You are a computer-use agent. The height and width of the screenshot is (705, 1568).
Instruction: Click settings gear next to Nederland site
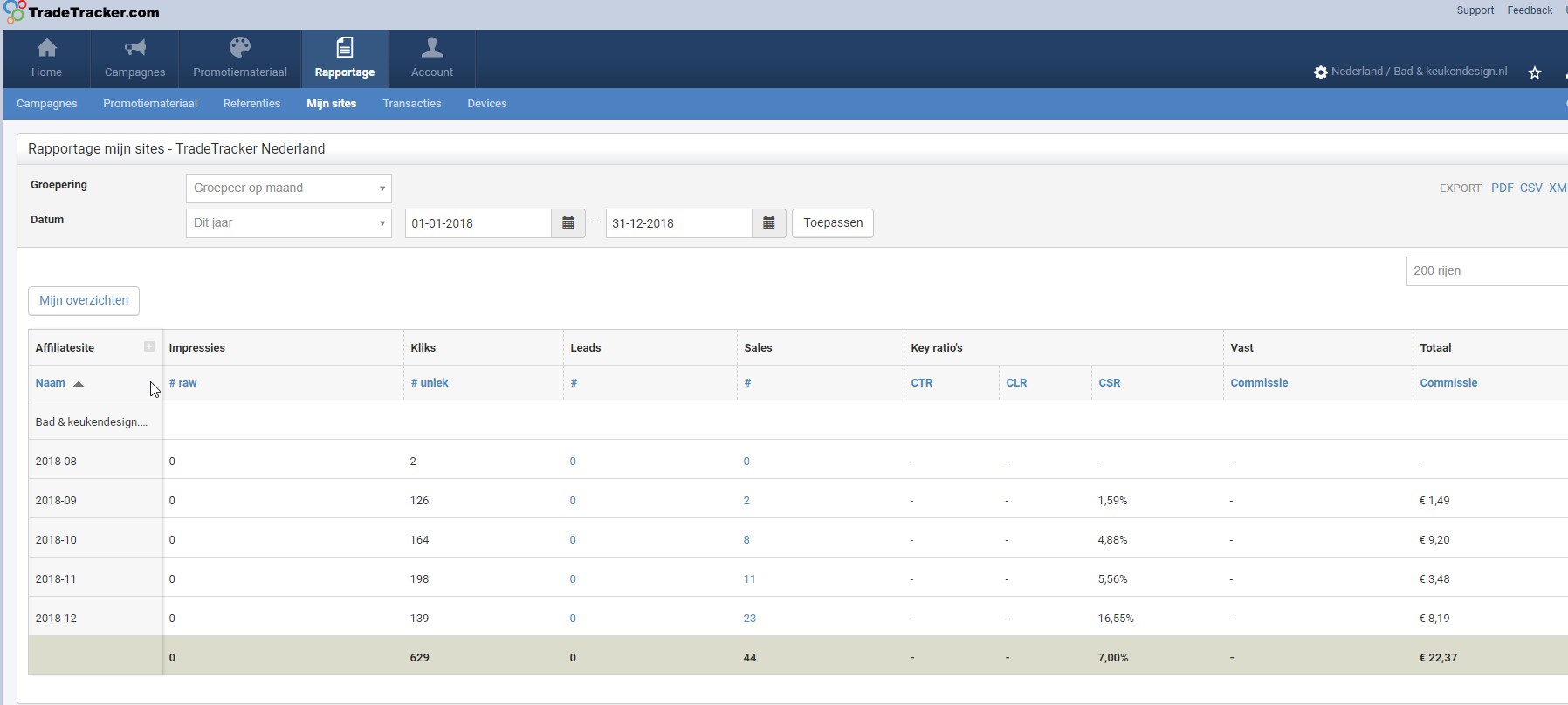tap(1321, 72)
